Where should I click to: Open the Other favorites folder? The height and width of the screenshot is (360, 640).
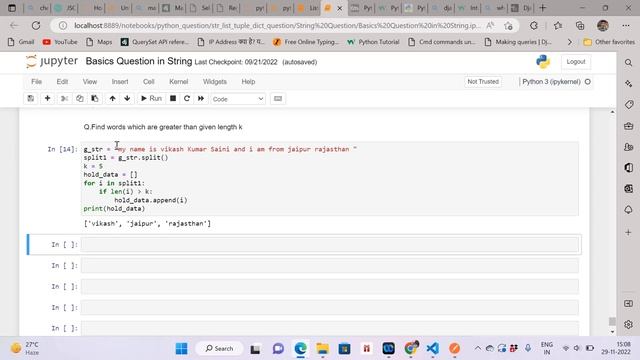tap(609, 42)
